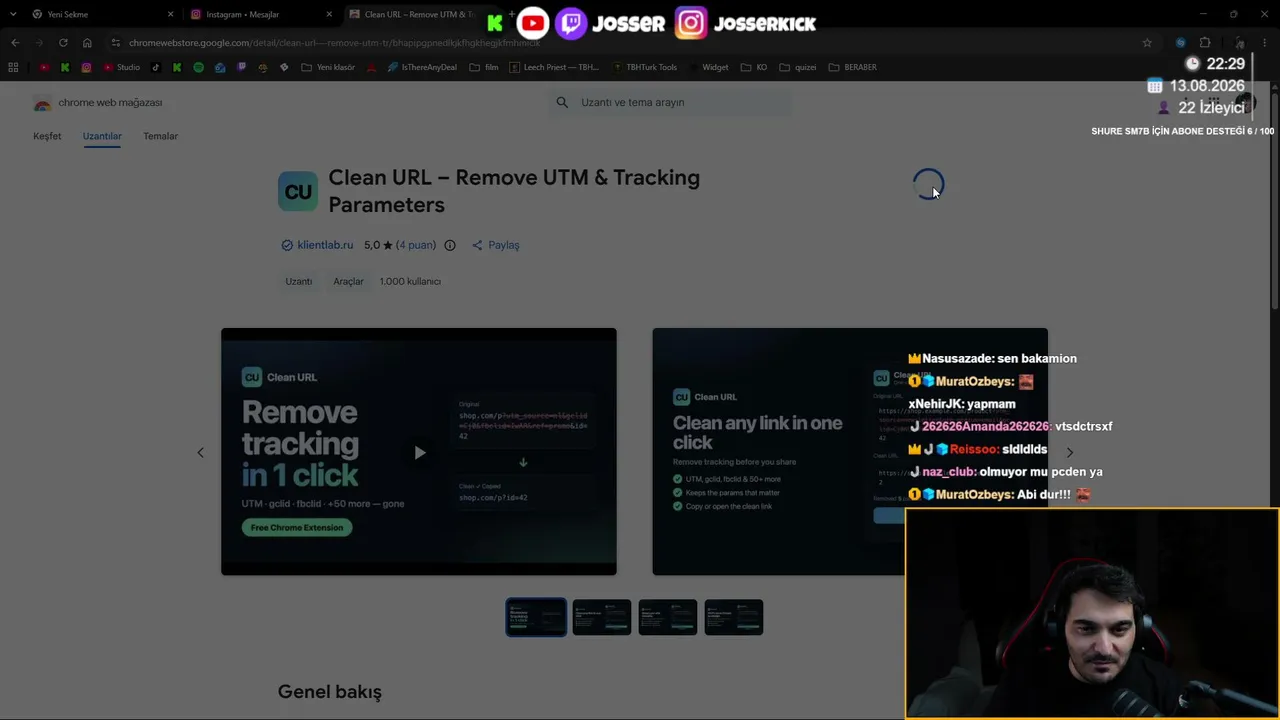Open the Spotify bookmark icon
This screenshot has height=720, width=1280.
pos(198,67)
